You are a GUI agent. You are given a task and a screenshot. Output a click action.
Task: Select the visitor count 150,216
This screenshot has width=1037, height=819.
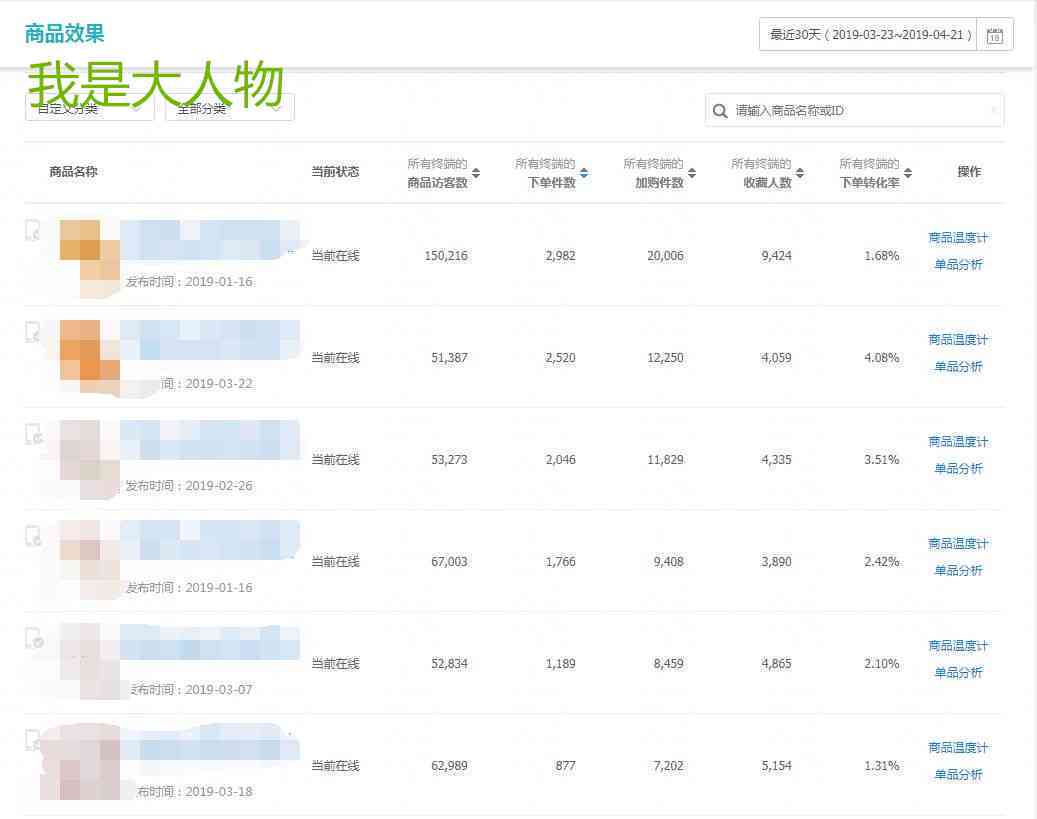pyautogui.click(x=446, y=255)
